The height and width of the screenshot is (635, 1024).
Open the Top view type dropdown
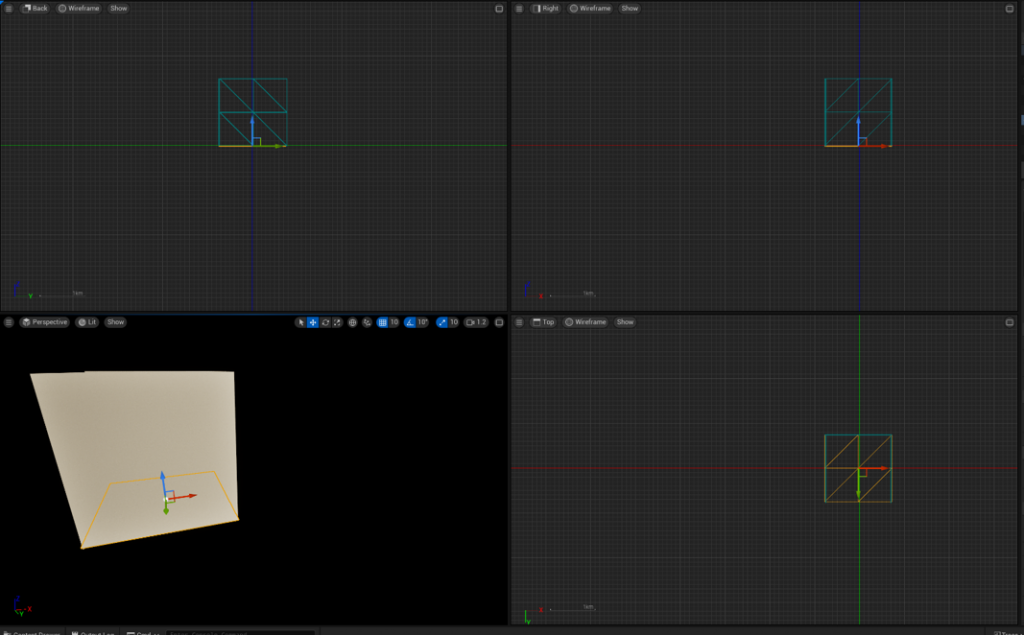(543, 322)
